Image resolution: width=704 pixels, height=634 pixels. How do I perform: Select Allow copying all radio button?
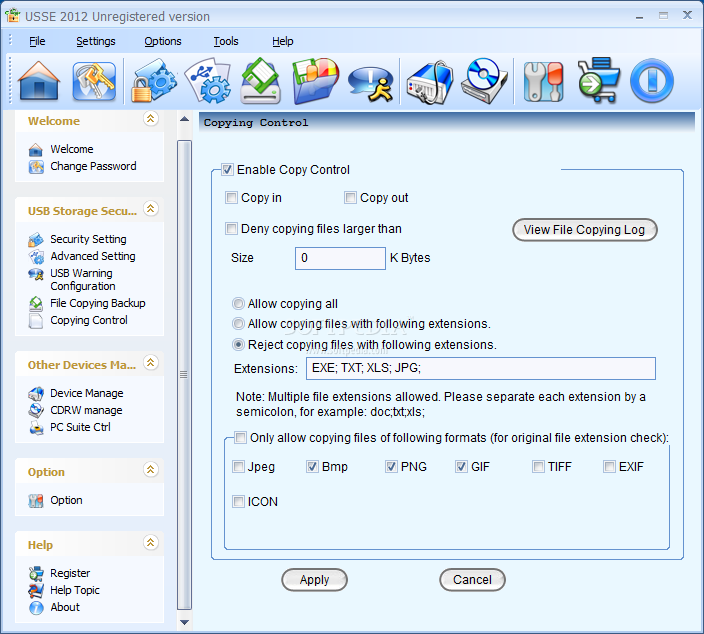(238, 304)
